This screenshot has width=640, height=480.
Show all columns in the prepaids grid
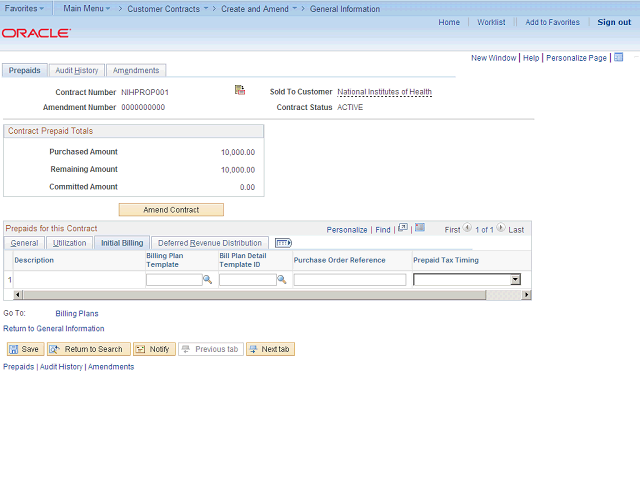pos(283,243)
